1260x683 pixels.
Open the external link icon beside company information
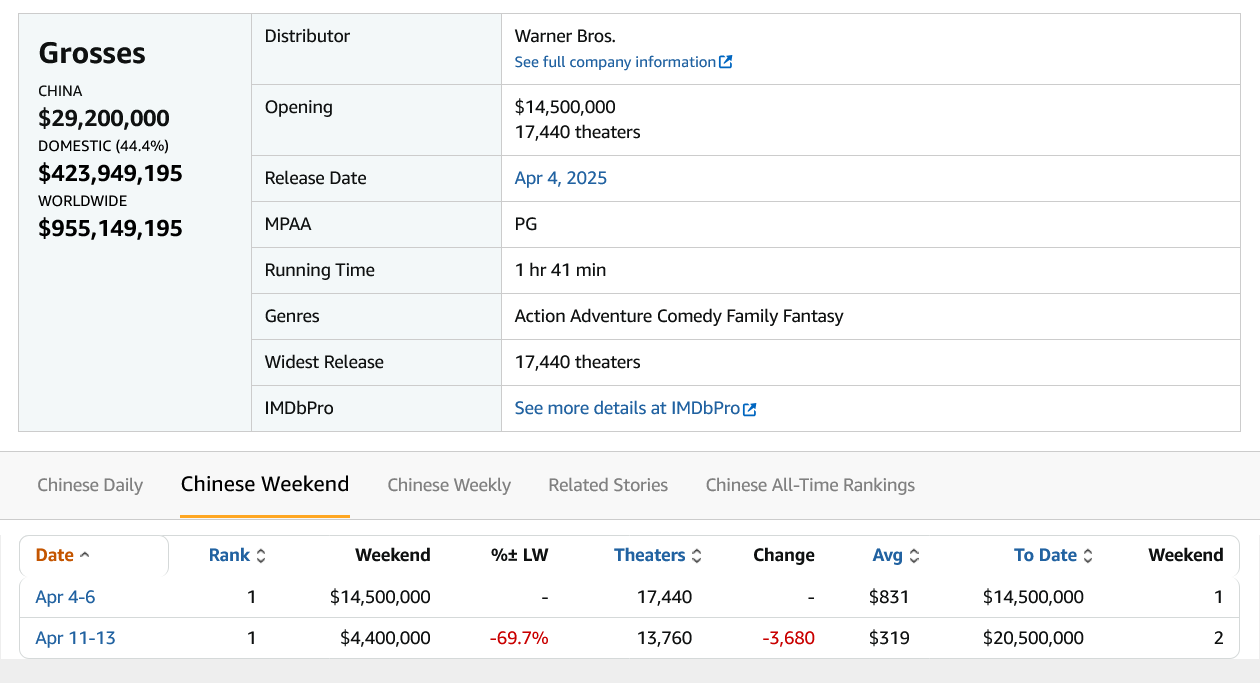pyautogui.click(x=726, y=62)
